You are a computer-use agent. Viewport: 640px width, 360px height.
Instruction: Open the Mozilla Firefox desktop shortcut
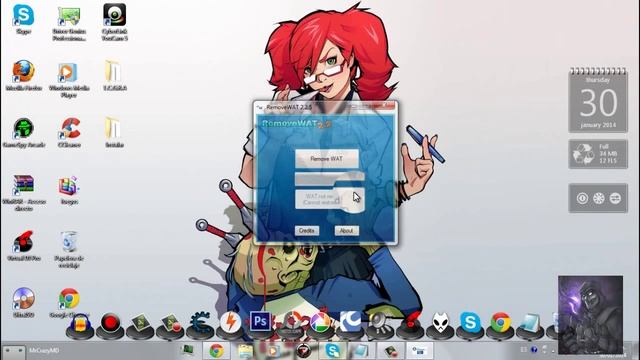[x=24, y=76]
